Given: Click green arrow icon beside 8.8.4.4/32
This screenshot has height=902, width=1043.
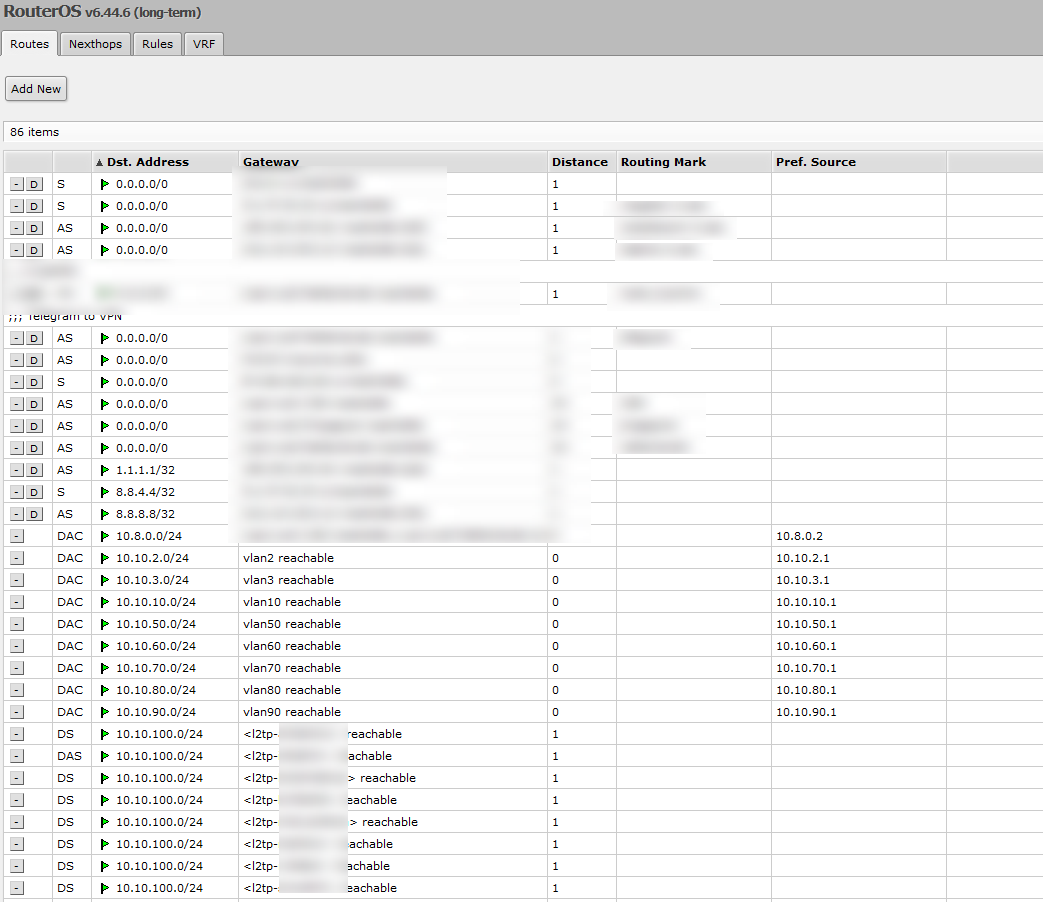Looking at the screenshot, I should [104, 492].
